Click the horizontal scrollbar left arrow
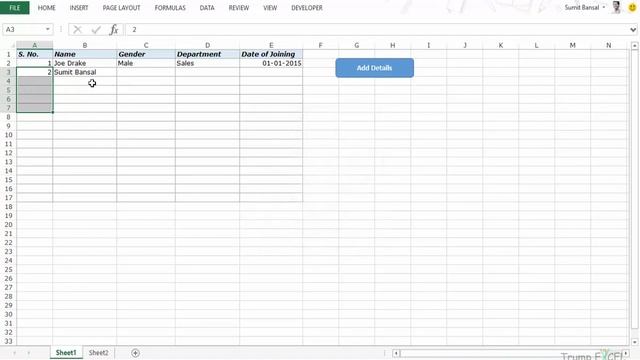The width and height of the screenshot is (640, 360). [396, 353]
